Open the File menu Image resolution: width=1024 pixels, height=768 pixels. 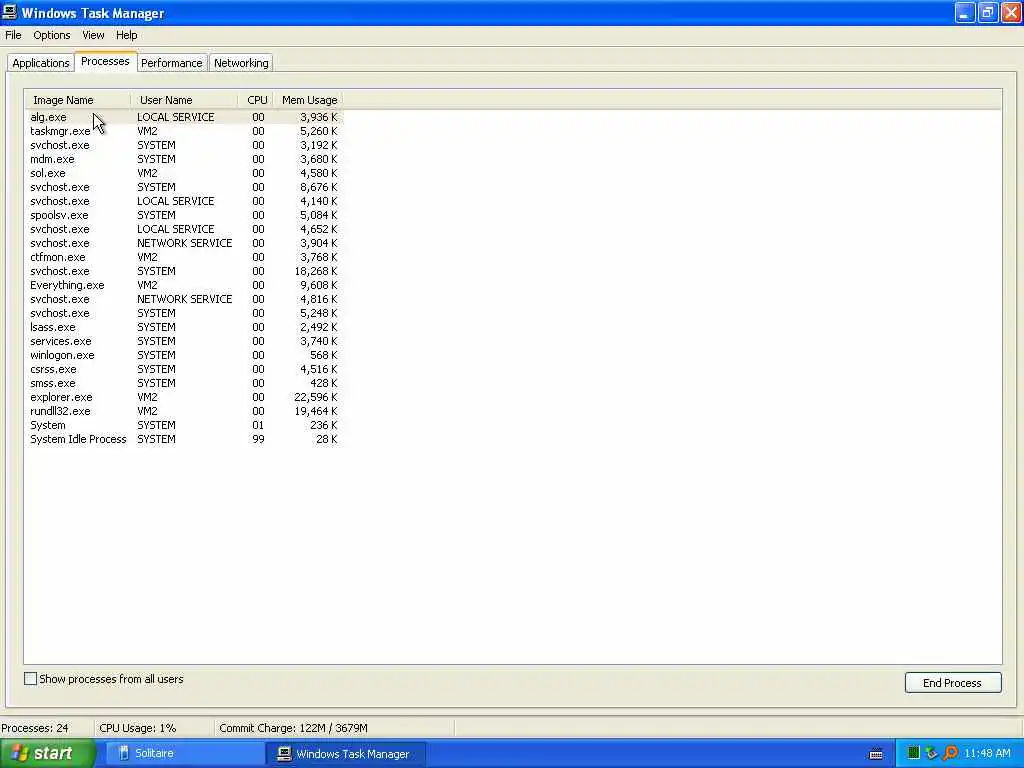13,35
